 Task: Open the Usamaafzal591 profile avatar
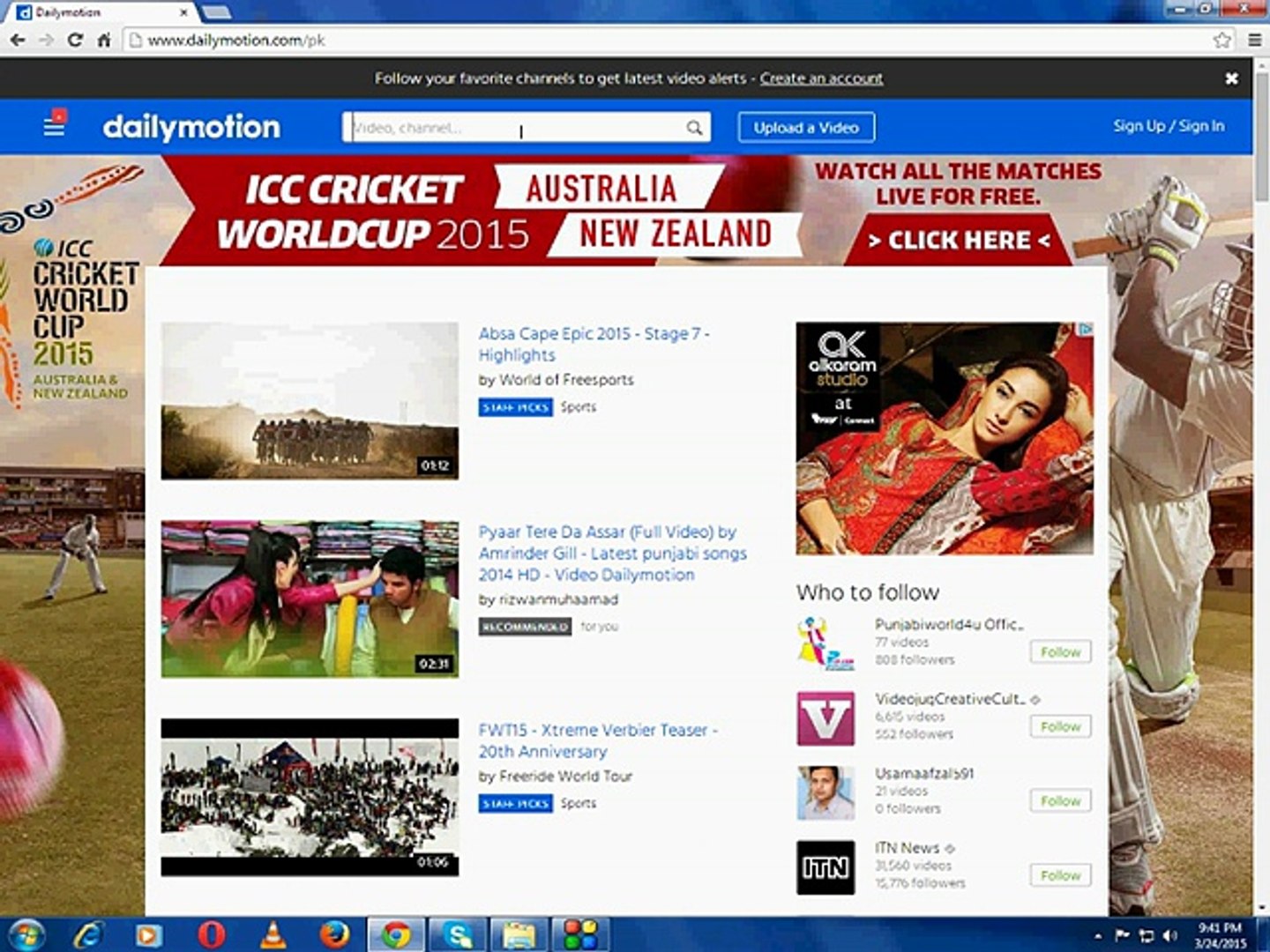[x=825, y=793]
